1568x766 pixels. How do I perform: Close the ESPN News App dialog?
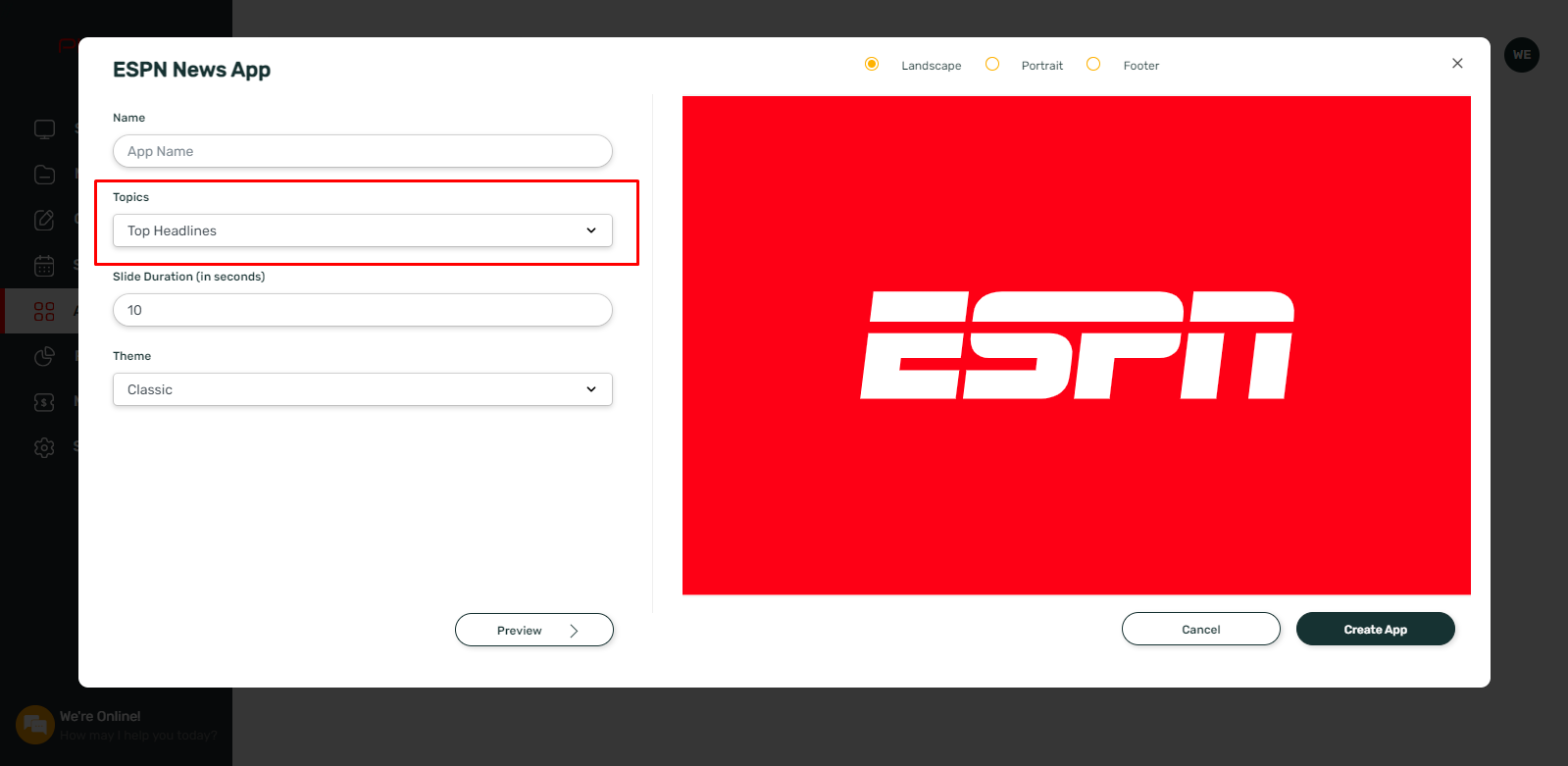[x=1457, y=63]
